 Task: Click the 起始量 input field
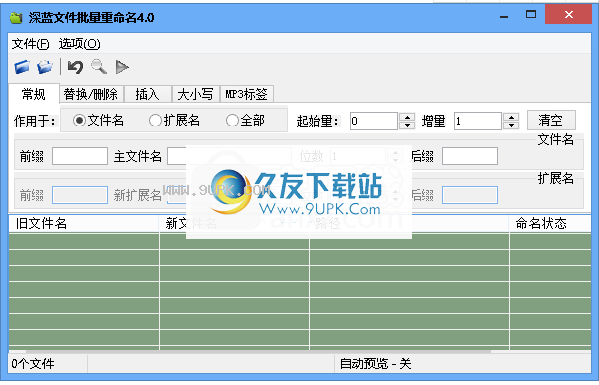374,121
